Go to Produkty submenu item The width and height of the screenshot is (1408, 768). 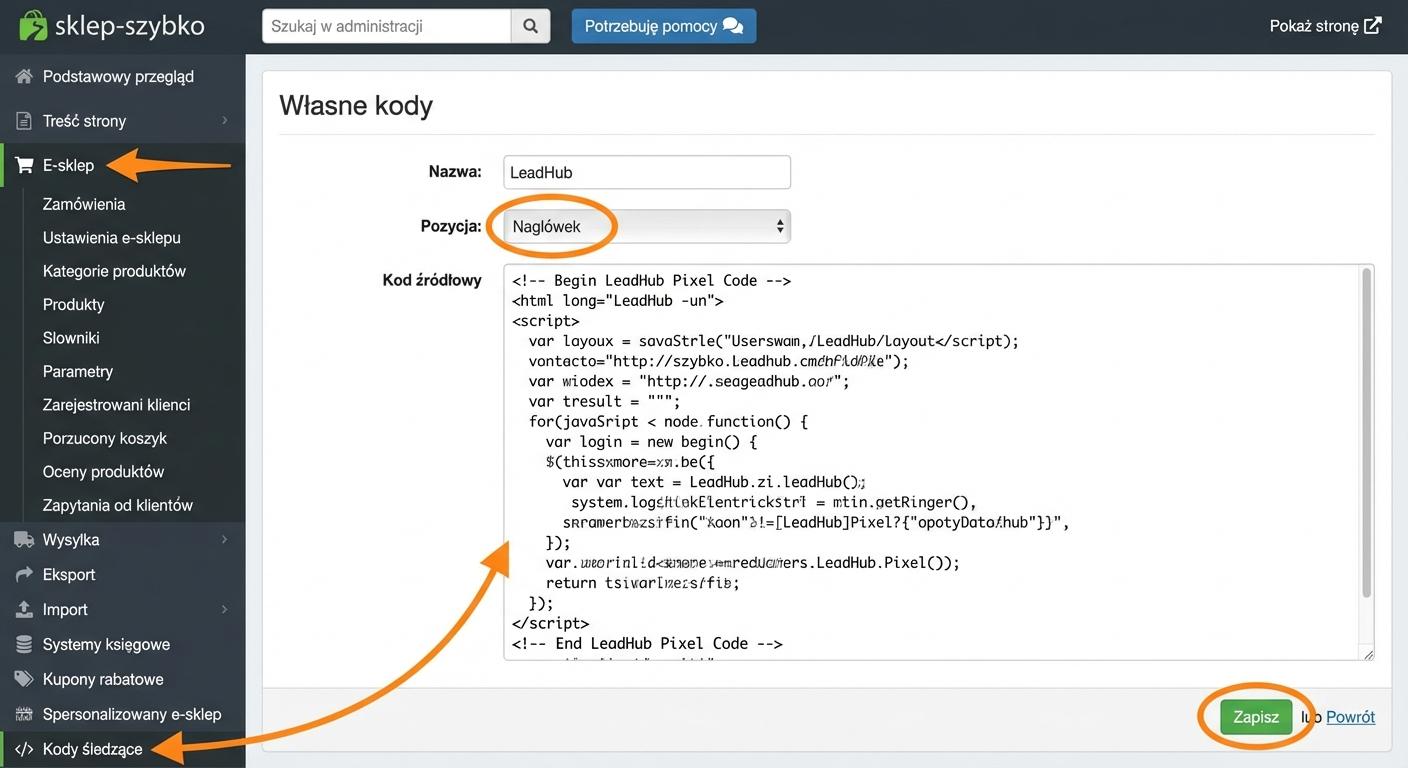pyautogui.click(x=73, y=305)
